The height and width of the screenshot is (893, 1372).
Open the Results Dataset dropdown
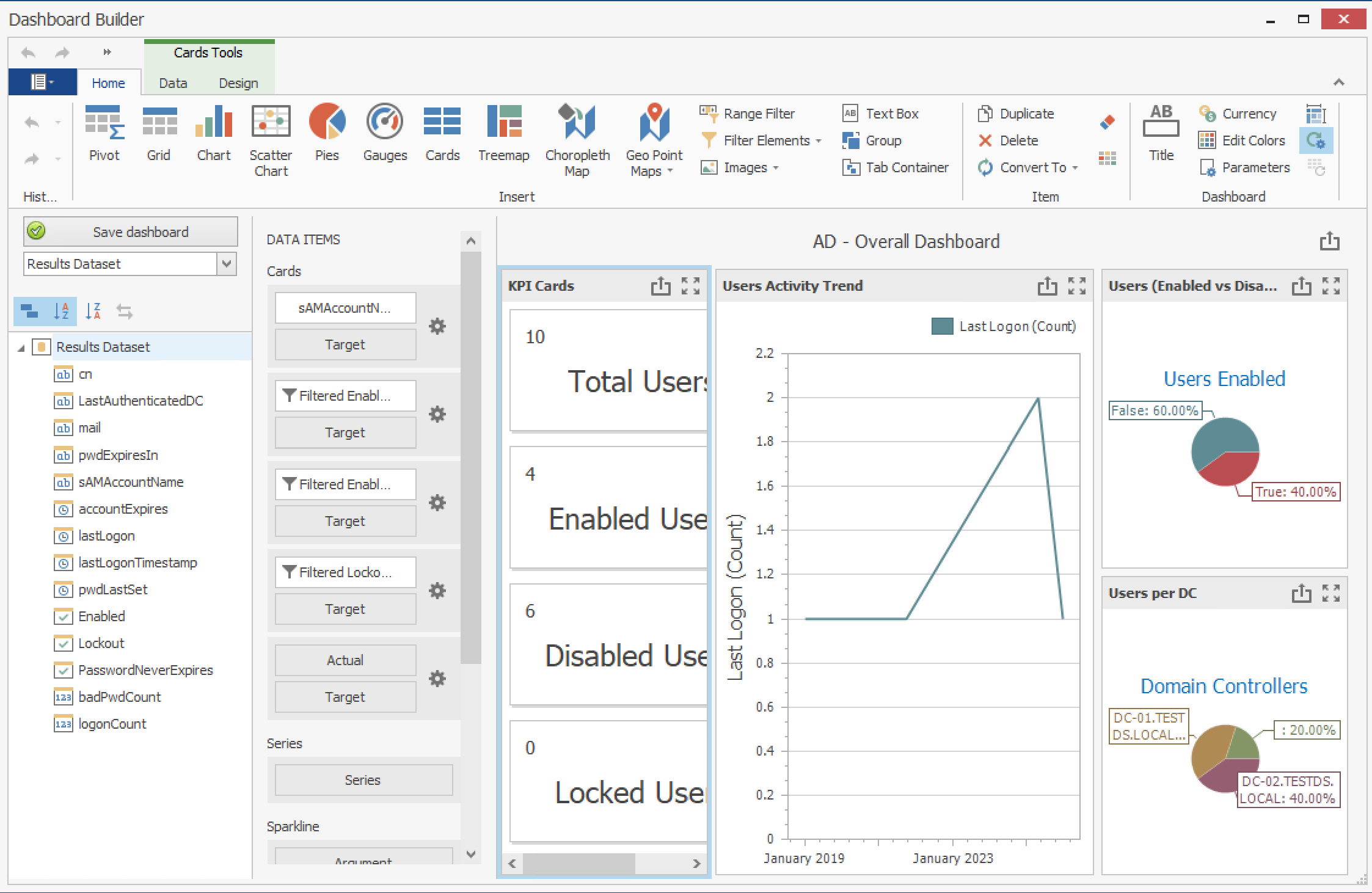[x=227, y=264]
